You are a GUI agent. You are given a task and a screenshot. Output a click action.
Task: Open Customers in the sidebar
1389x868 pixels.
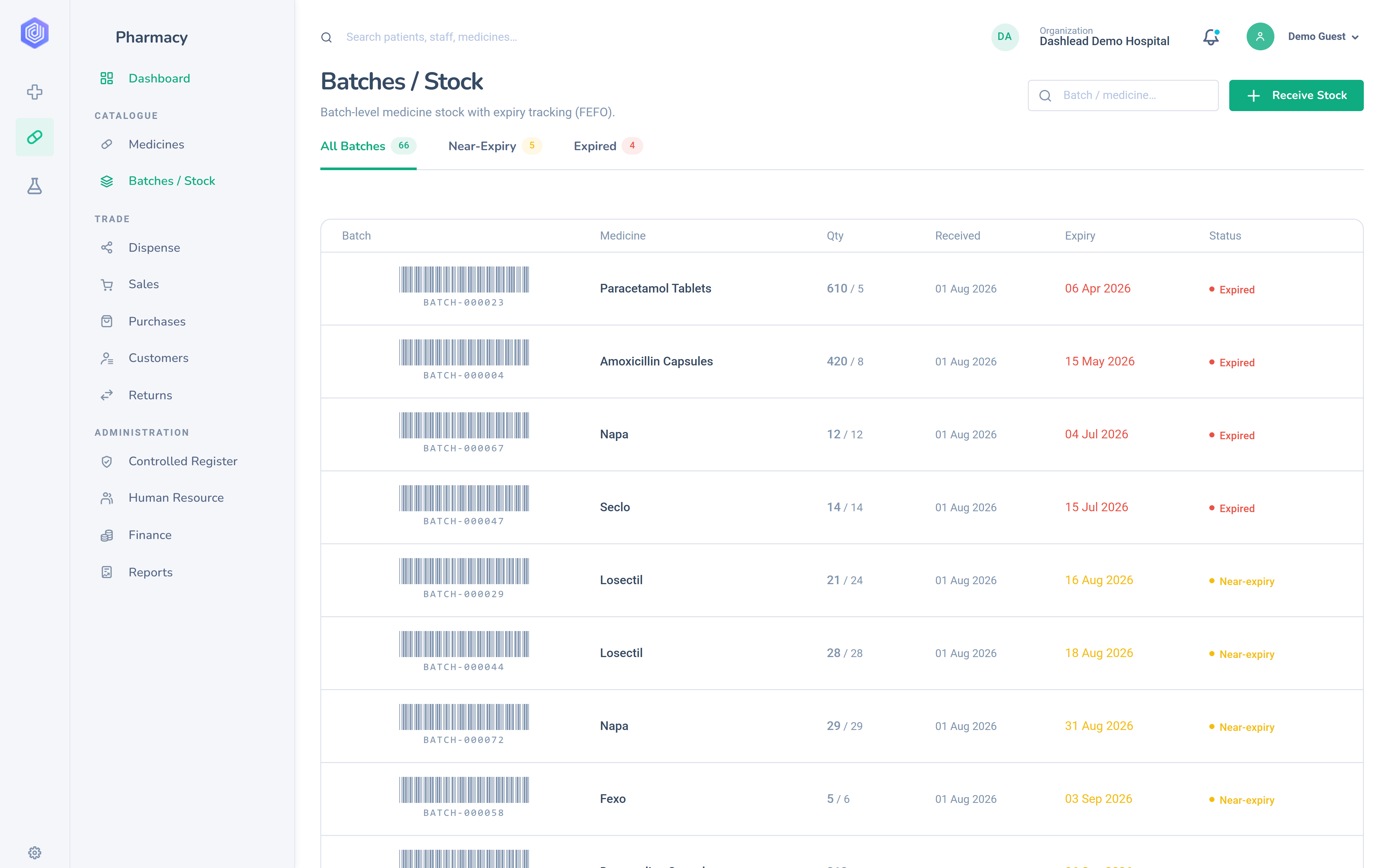pyautogui.click(x=158, y=358)
